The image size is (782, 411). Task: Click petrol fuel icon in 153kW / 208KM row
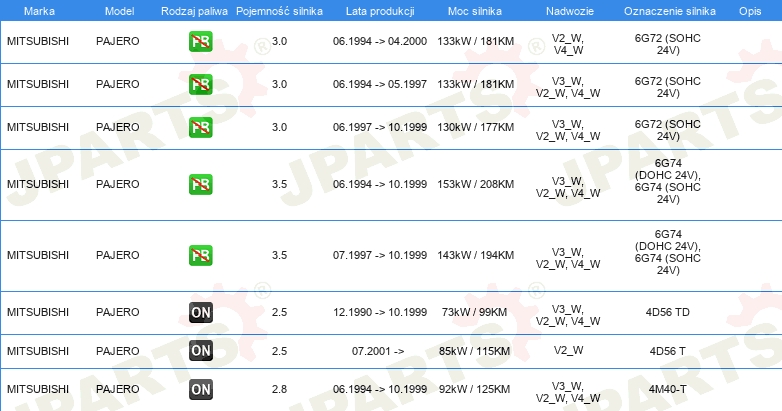200,184
